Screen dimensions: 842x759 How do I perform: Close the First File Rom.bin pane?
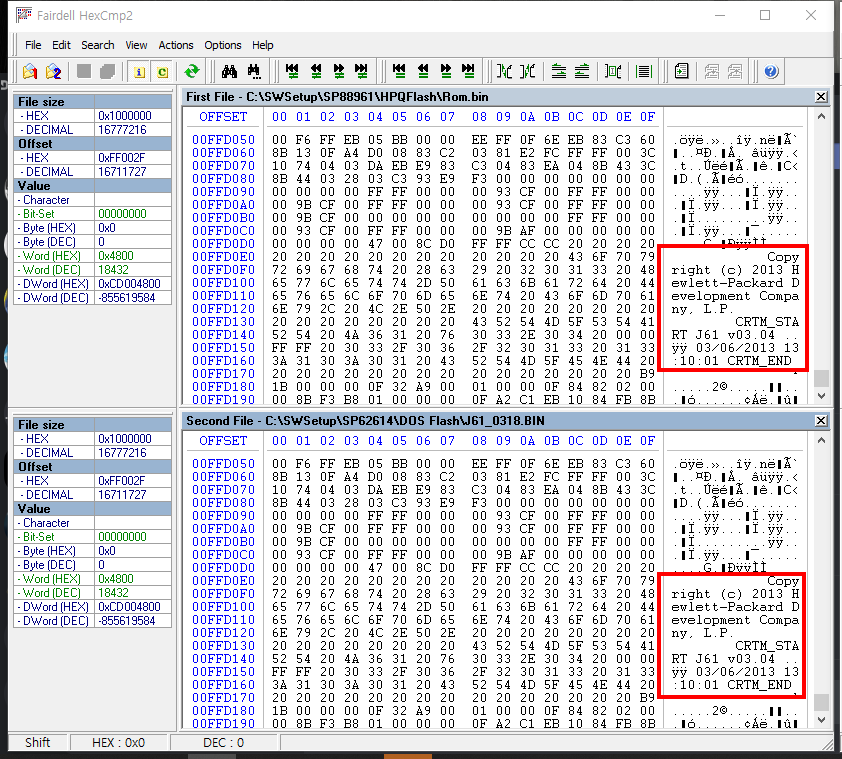(821, 97)
